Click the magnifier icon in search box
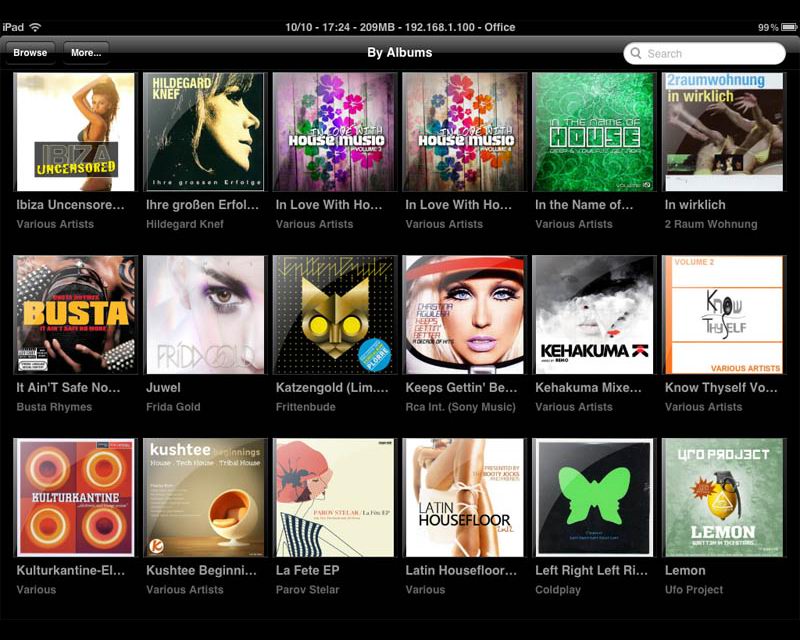The image size is (800, 640). click(636, 53)
